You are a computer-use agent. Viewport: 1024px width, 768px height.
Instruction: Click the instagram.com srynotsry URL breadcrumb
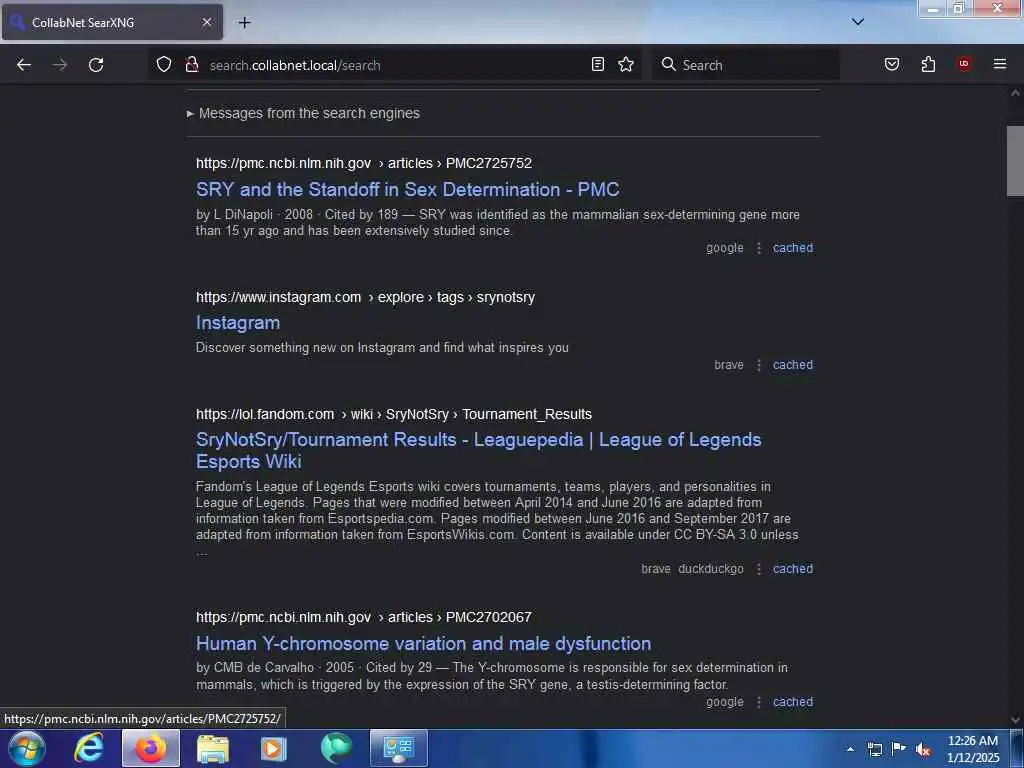365,297
